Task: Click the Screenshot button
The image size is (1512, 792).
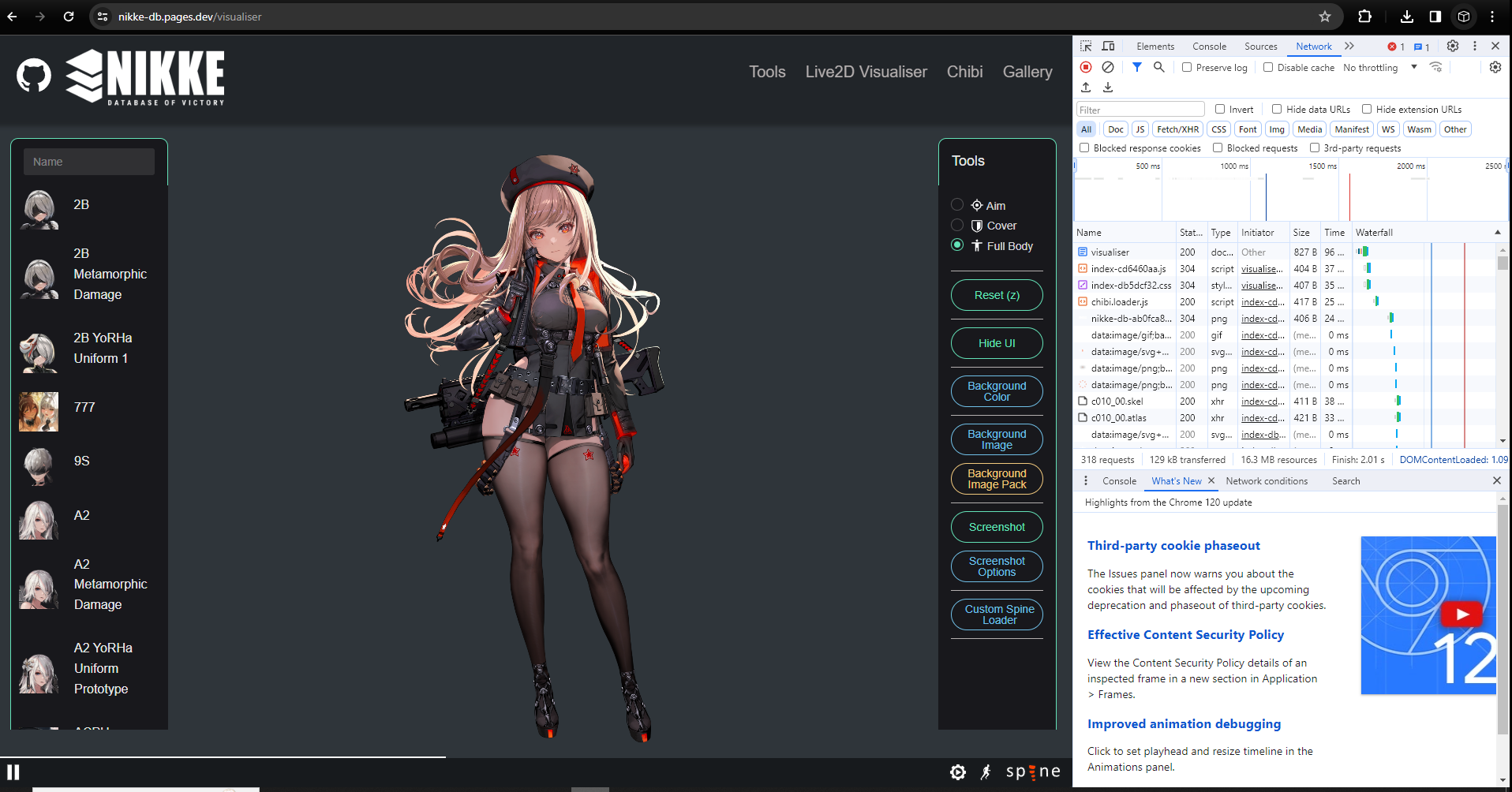Action: click(x=997, y=527)
